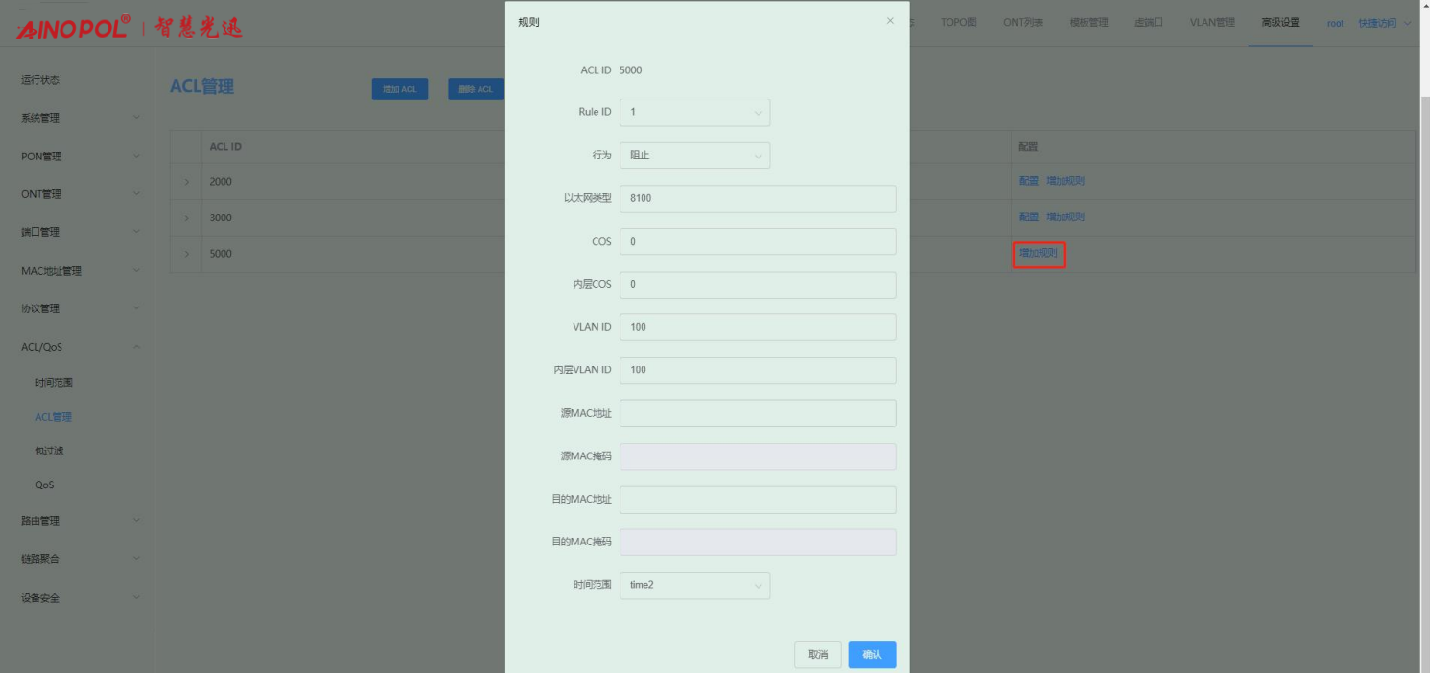The image size is (1430, 673).
Task: Open the 时间范围 dropdown showing time2
Action: coord(694,585)
